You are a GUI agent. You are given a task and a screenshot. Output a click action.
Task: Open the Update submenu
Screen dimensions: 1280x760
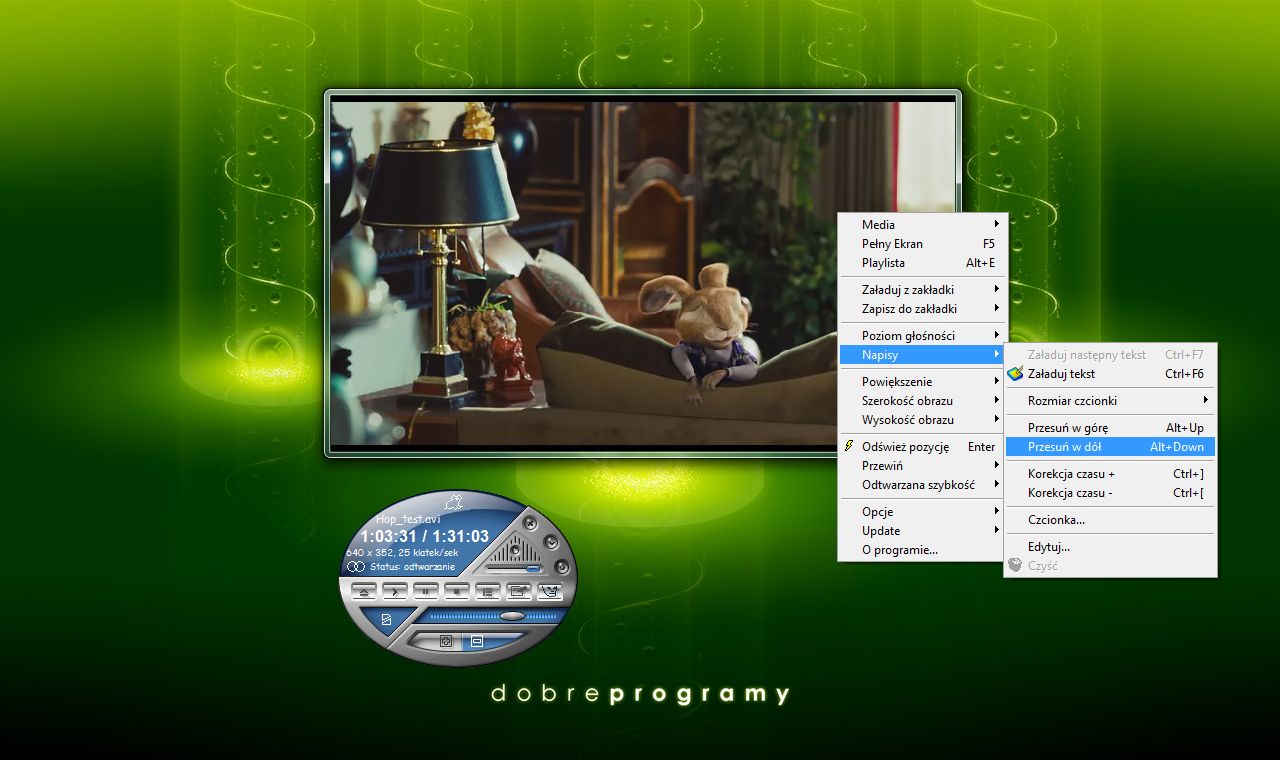923,530
